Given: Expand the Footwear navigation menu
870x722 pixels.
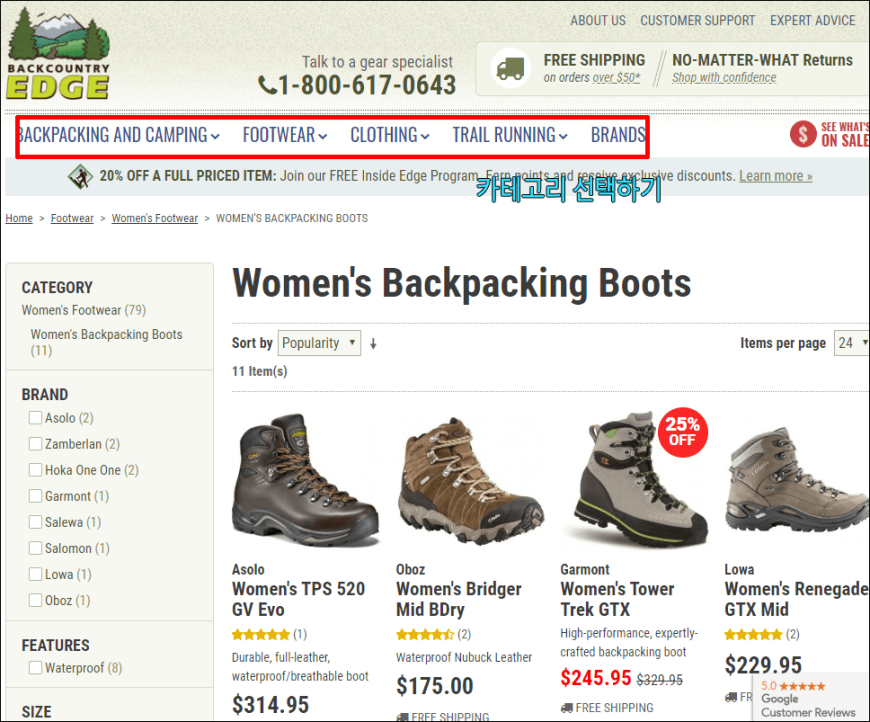Looking at the screenshot, I should coord(285,135).
